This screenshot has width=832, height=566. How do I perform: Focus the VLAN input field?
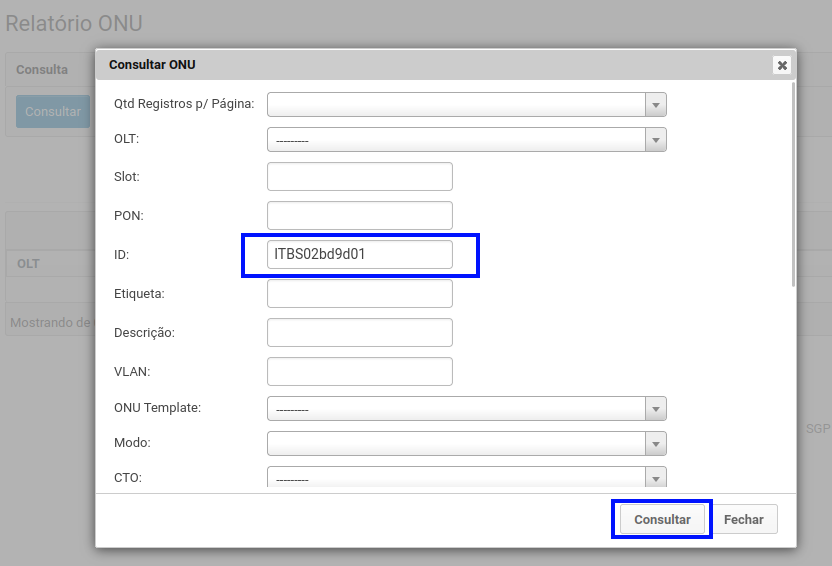click(x=359, y=371)
